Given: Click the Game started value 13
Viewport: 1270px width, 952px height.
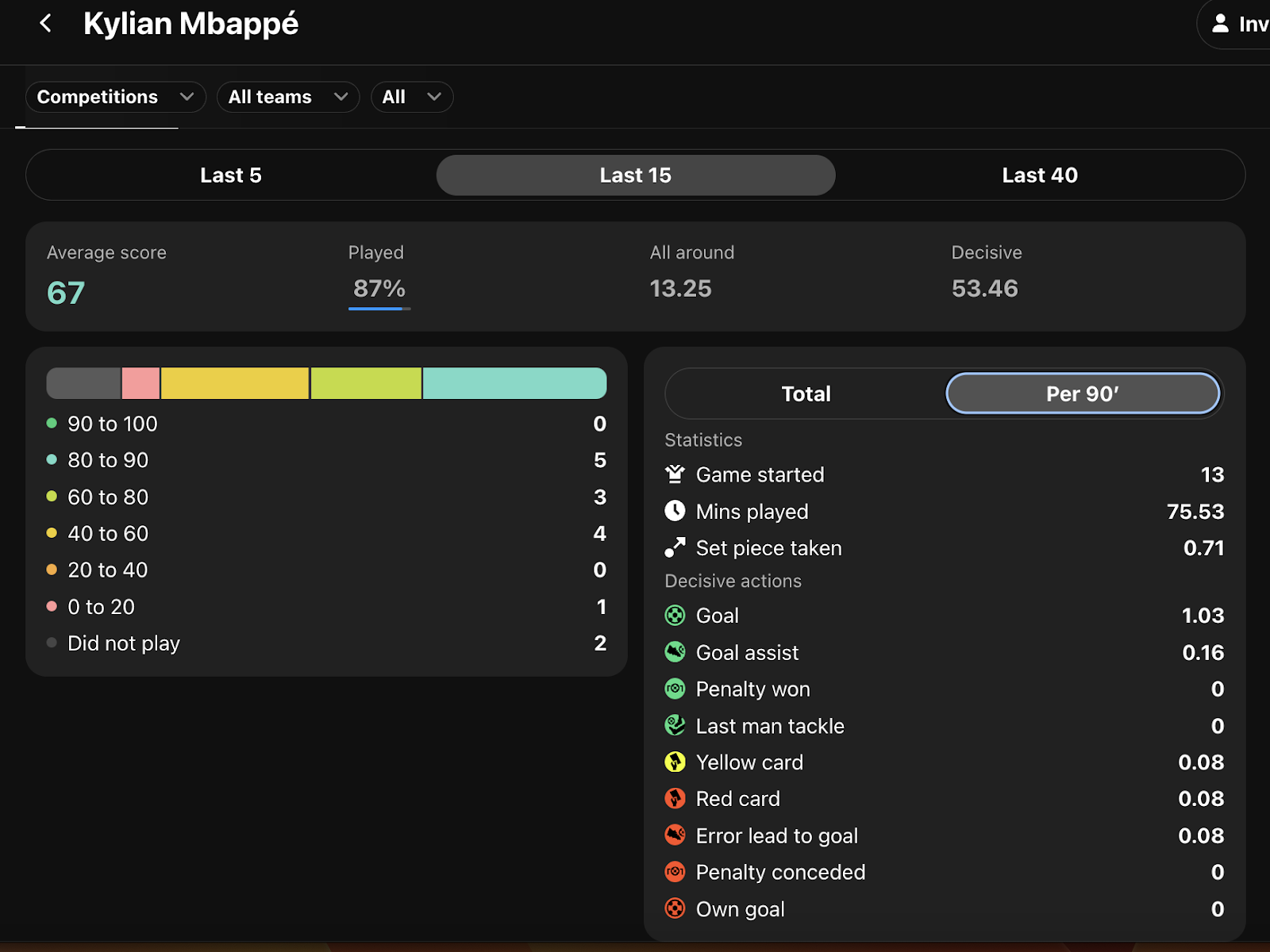Looking at the screenshot, I should (x=1213, y=474).
